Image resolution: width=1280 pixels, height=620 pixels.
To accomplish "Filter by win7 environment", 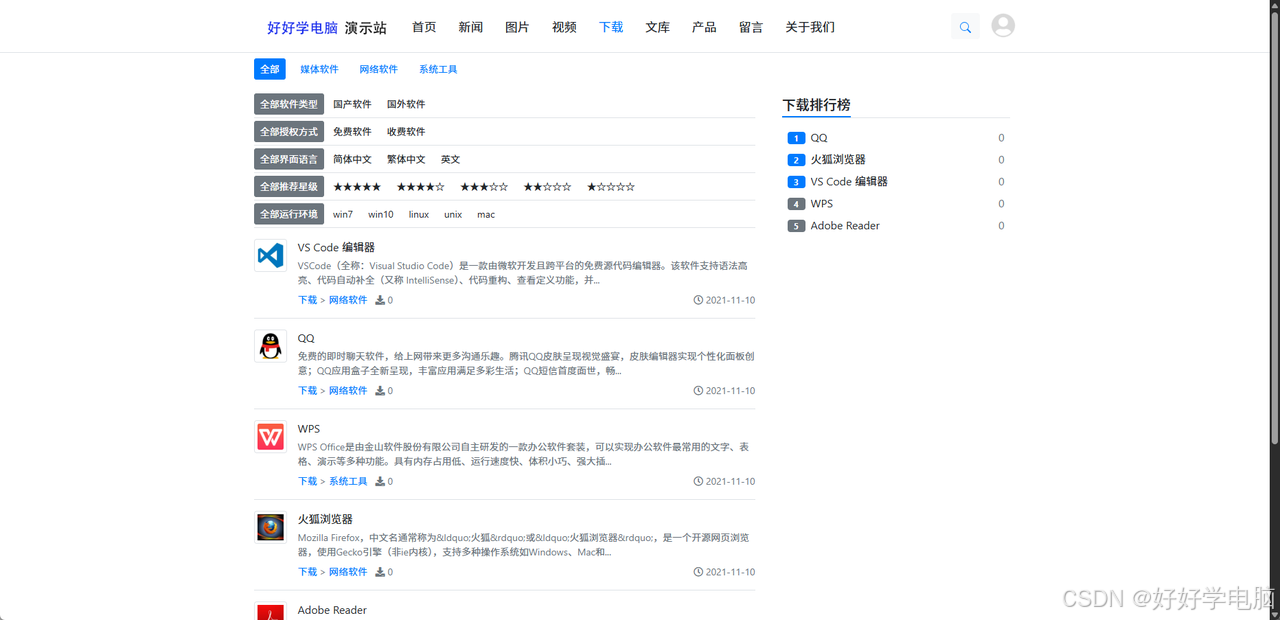I will (343, 214).
